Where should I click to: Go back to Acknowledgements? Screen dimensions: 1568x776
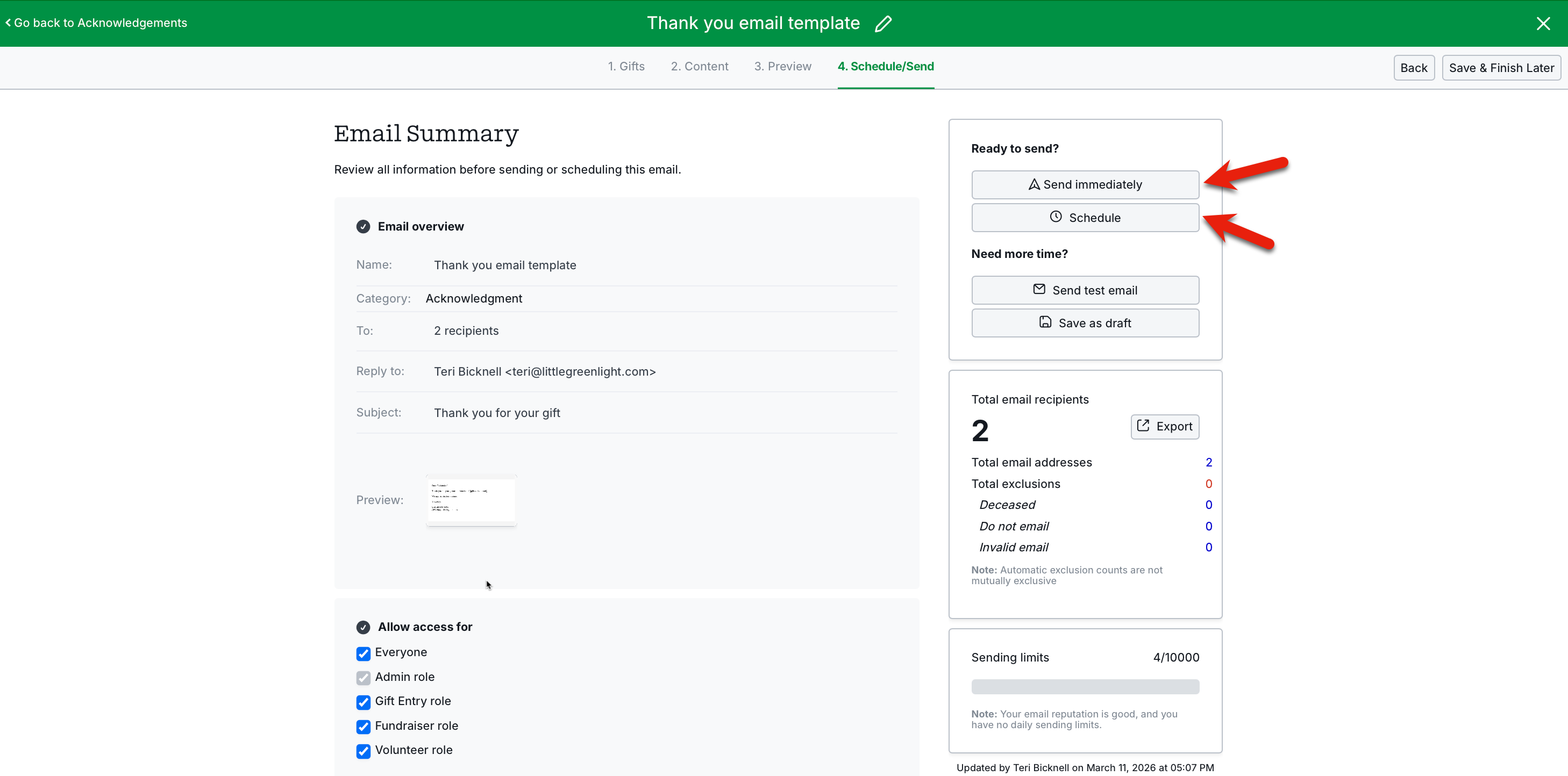click(96, 23)
